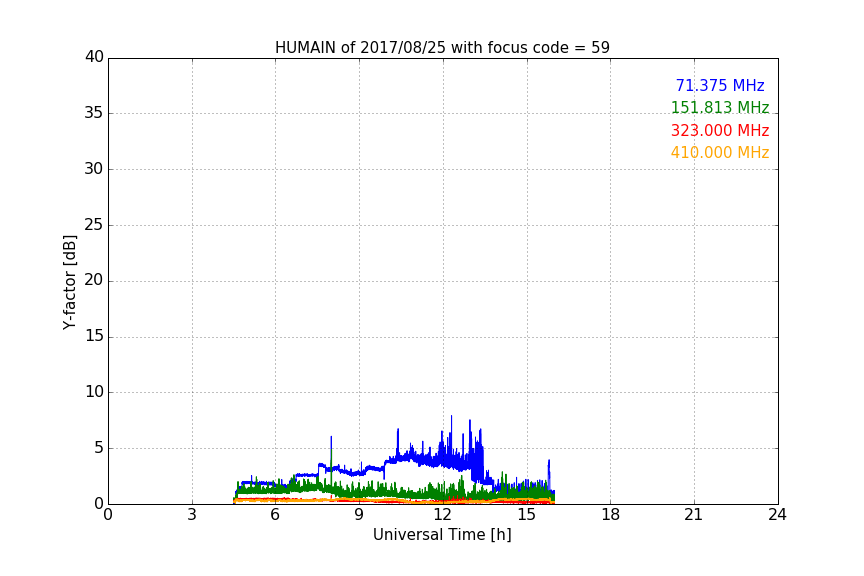This screenshot has height=576, width=864.
Task: Click the Y-factor [dB] axis label
Action: point(69,282)
